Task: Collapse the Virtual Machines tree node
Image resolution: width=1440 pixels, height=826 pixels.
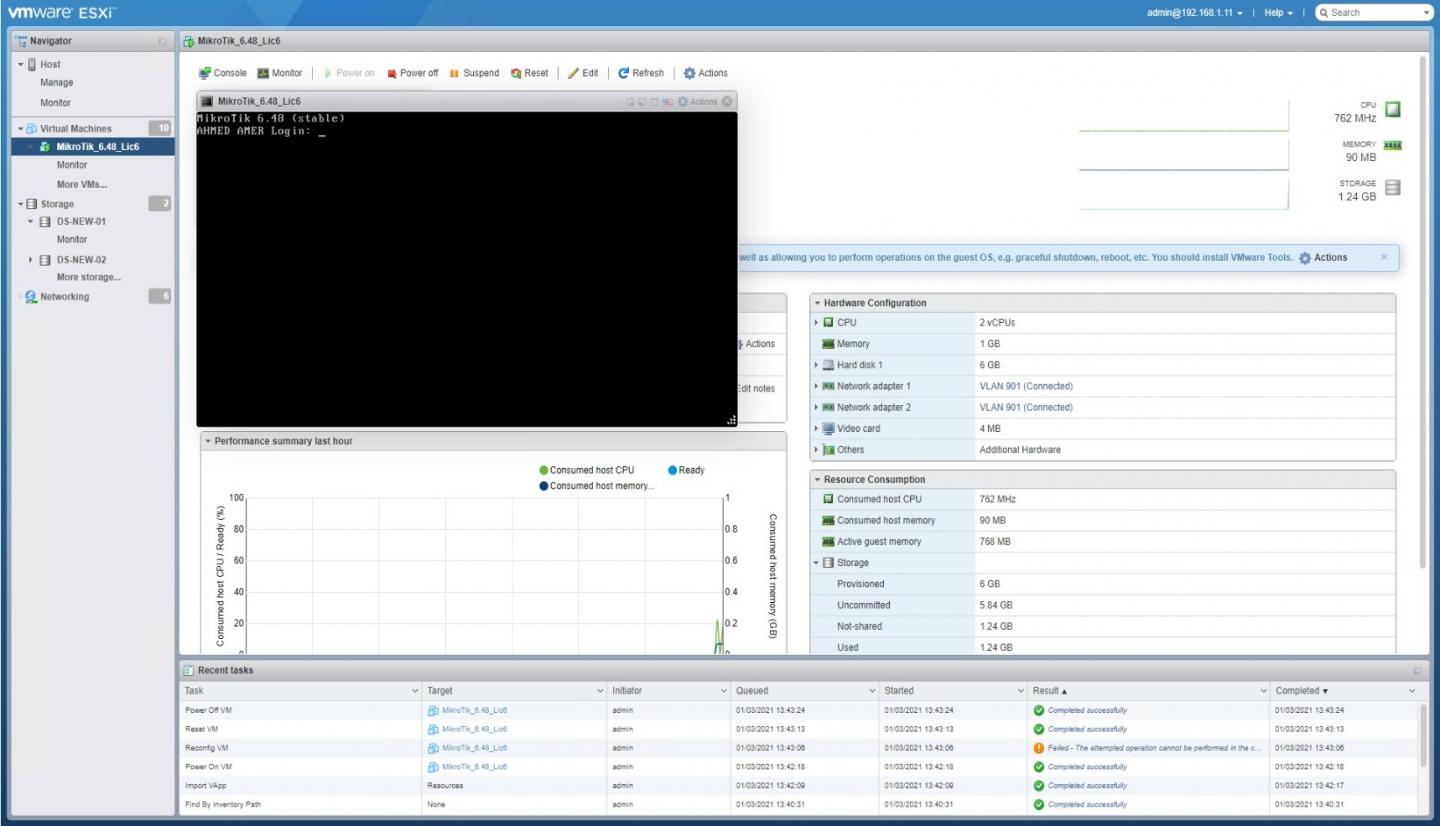Action: click(x=20, y=129)
